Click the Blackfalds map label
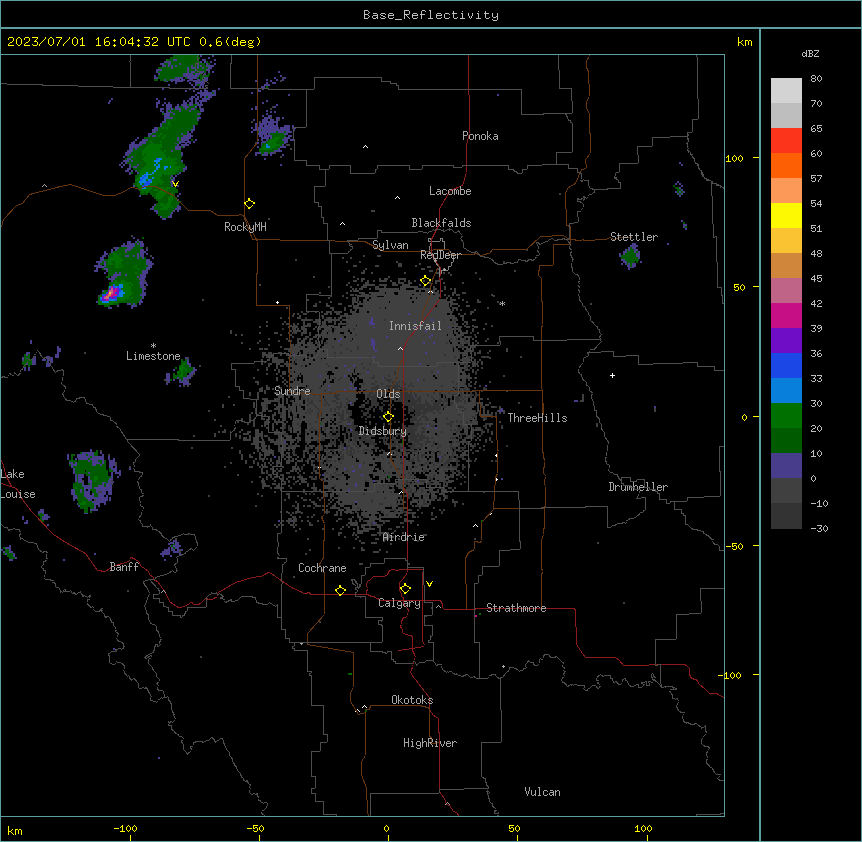 441,223
